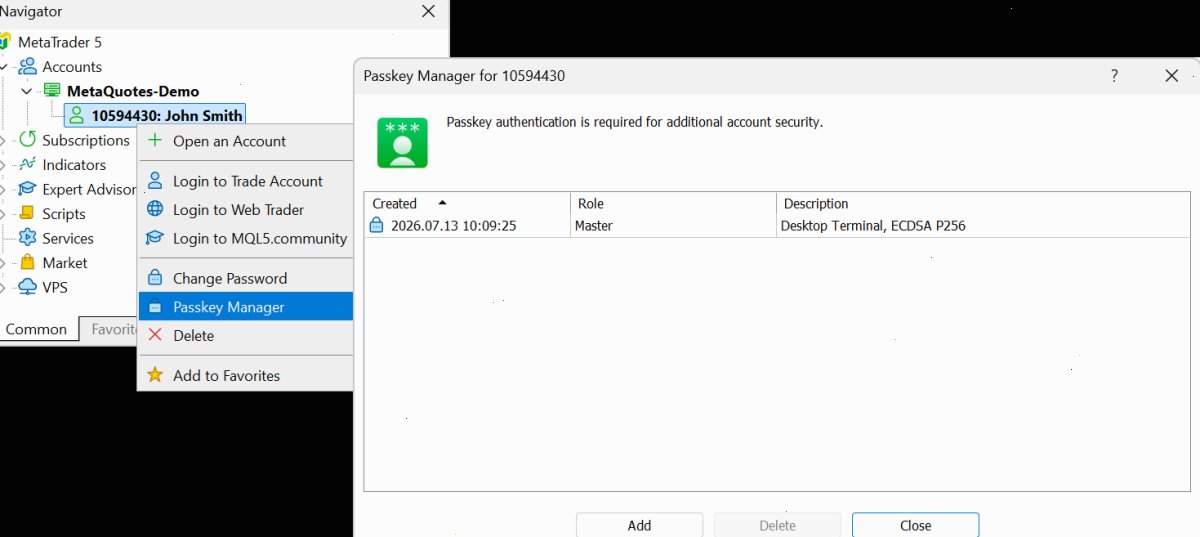The height and width of the screenshot is (537, 1200).
Task: Switch to the Common tab in Navigator
Action: (36, 329)
